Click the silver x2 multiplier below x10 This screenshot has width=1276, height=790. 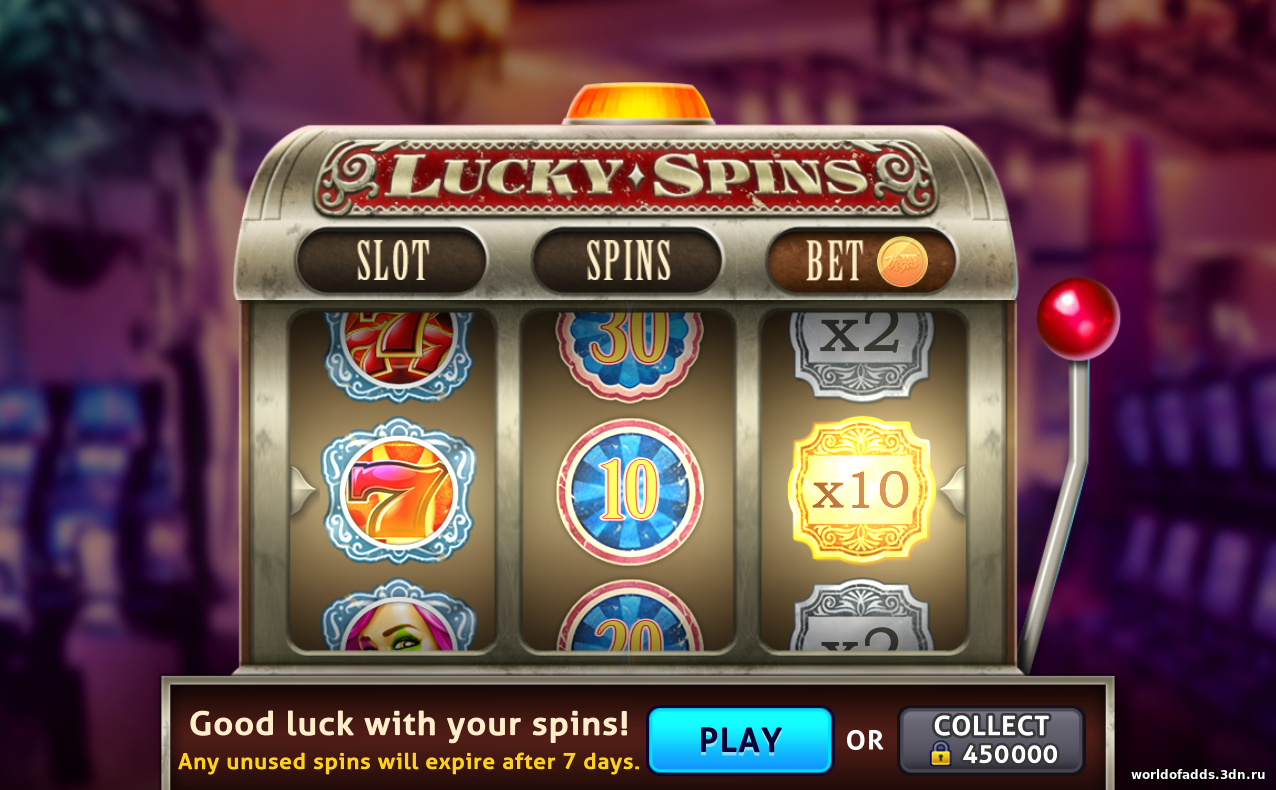coord(861,616)
